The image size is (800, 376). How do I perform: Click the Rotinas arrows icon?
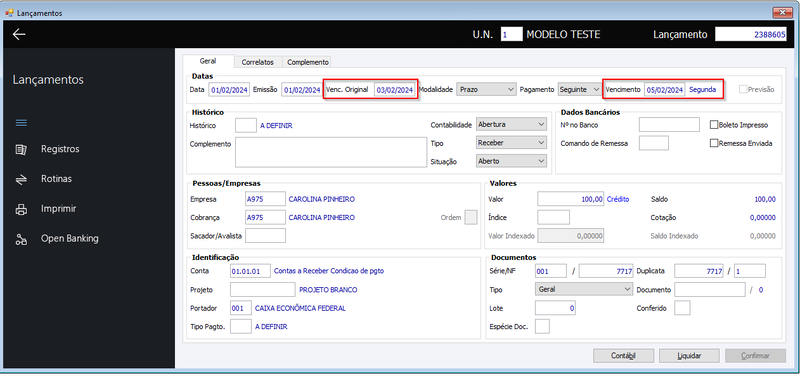[x=21, y=180]
